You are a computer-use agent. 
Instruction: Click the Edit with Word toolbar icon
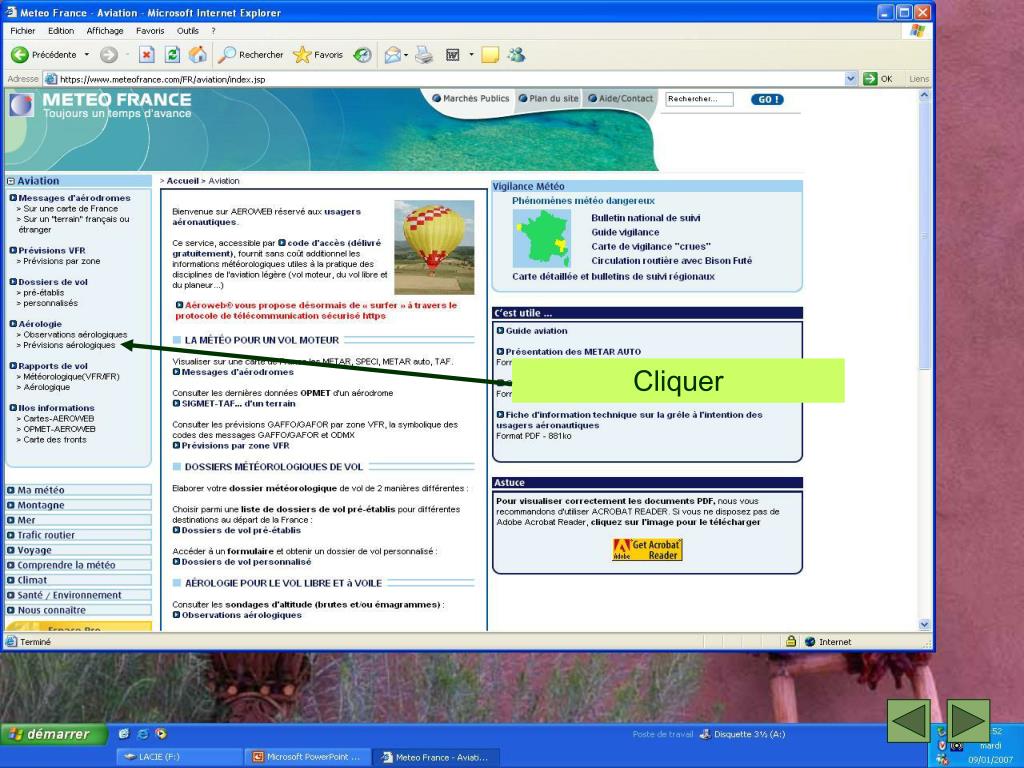coord(452,55)
